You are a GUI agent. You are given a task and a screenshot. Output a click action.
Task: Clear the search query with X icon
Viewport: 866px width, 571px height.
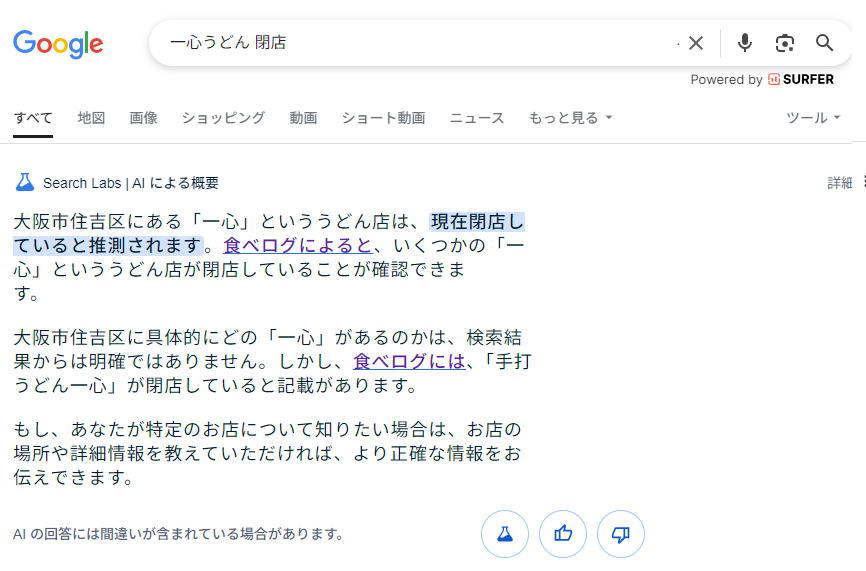pyautogui.click(x=696, y=43)
